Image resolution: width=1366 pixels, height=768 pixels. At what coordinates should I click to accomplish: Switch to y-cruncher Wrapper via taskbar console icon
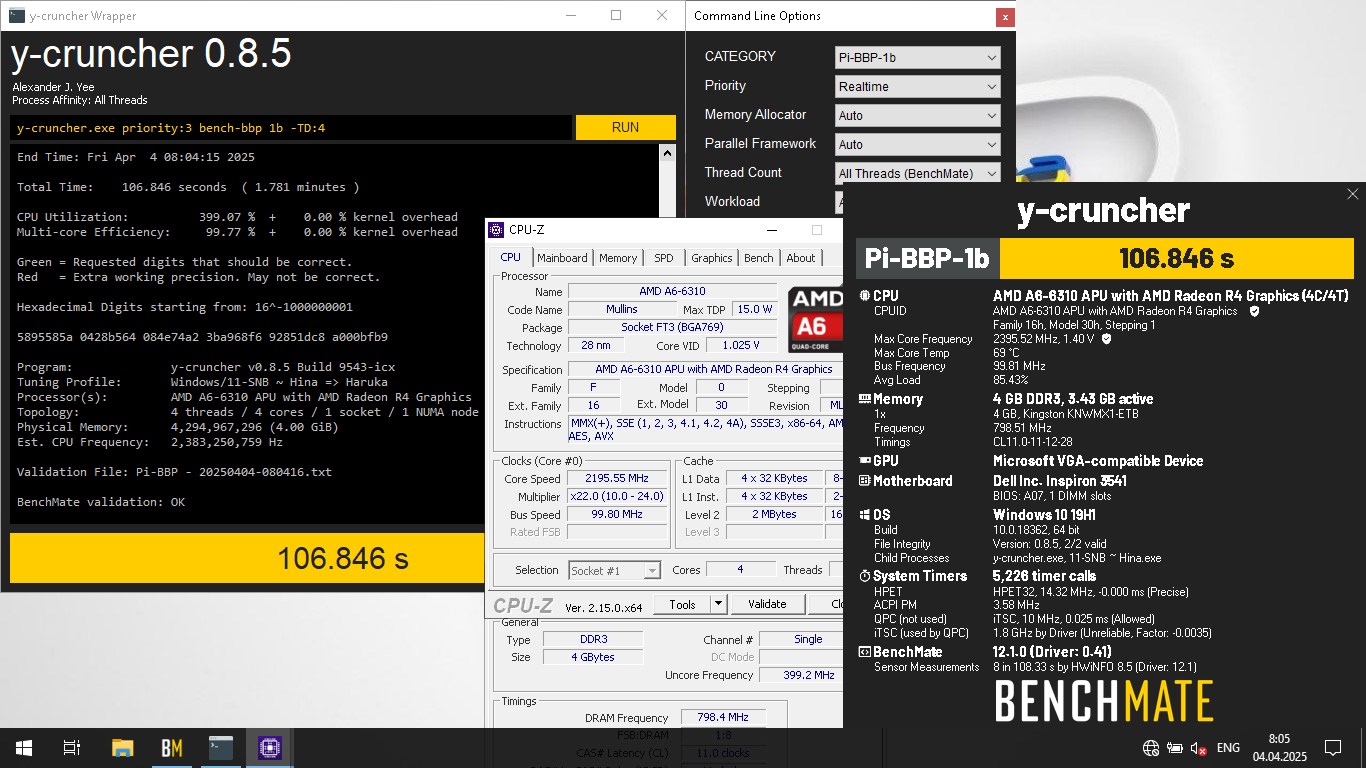click(x=220, y=747)
